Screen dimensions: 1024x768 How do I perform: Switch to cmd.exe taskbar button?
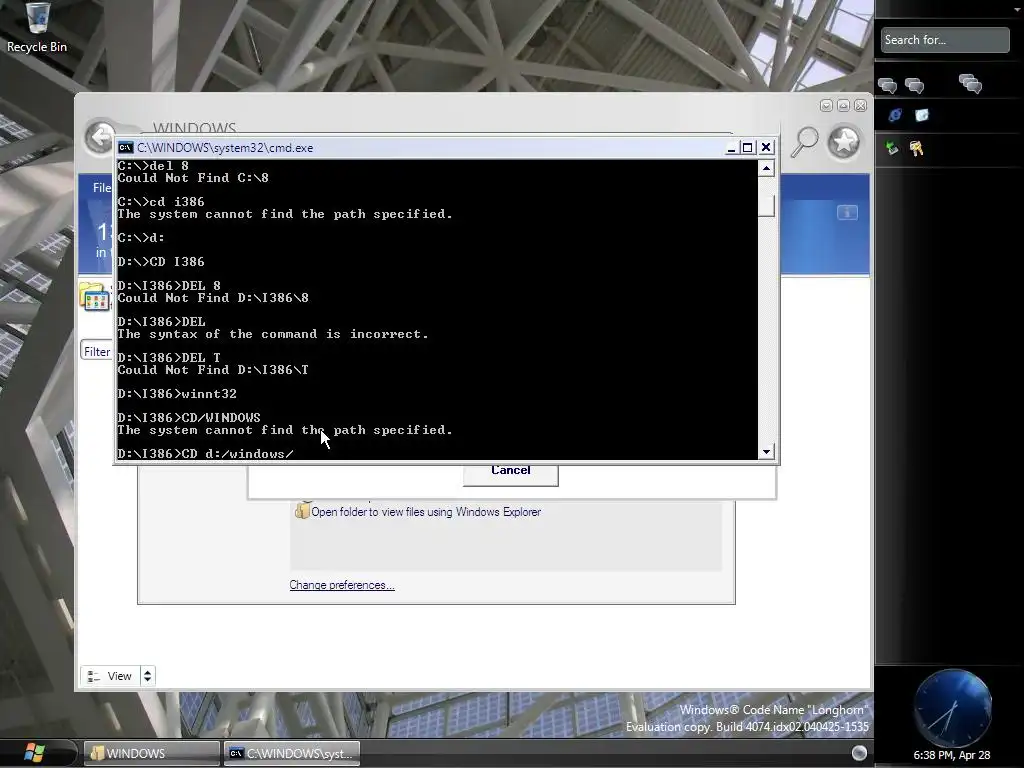[291, 753]
